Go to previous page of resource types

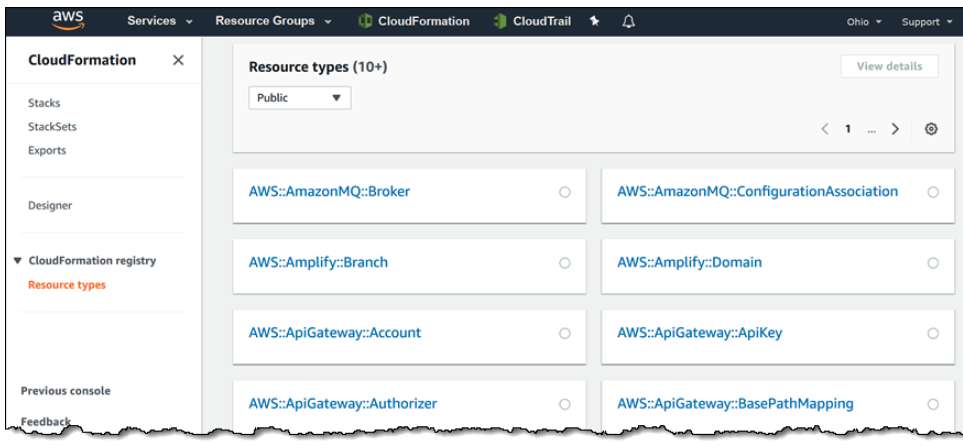click(x=825, y=129)
